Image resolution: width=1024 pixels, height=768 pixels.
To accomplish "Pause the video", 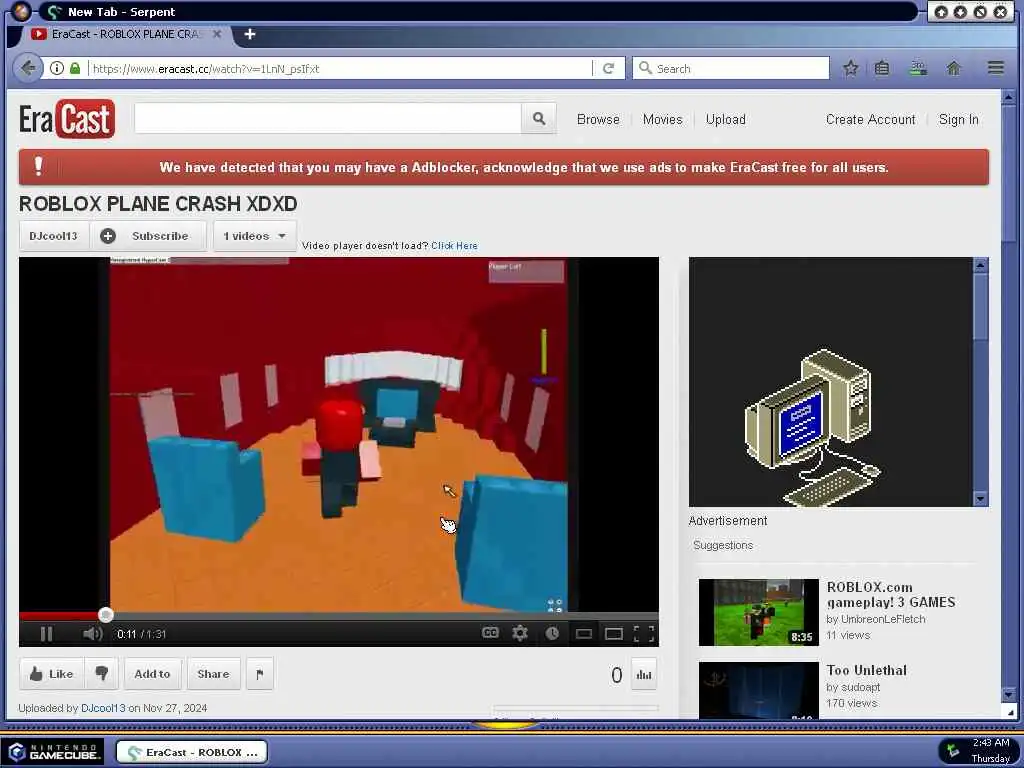I will (46, 633).
